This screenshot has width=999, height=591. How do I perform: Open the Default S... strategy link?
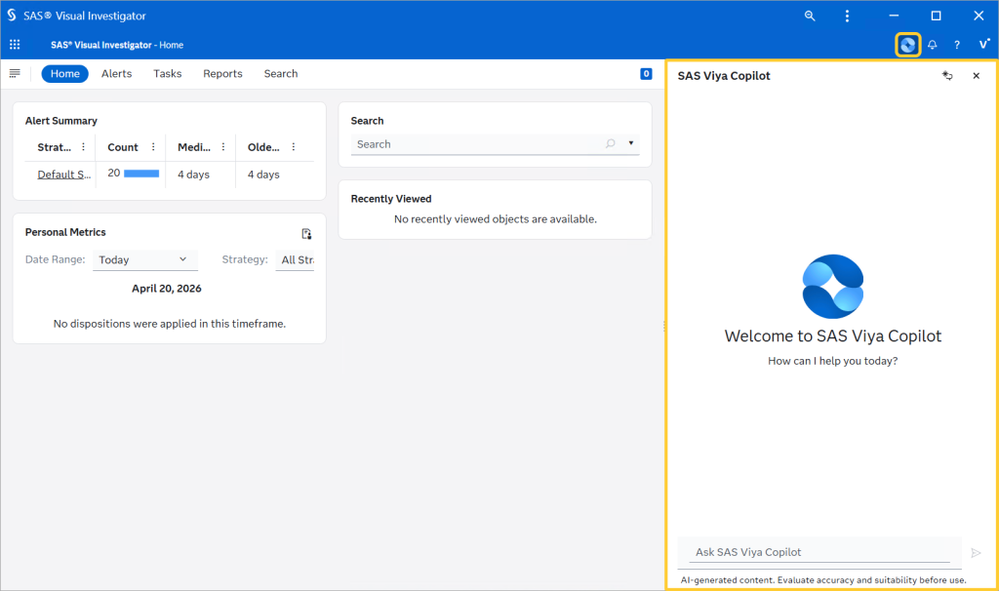[64, 174]
